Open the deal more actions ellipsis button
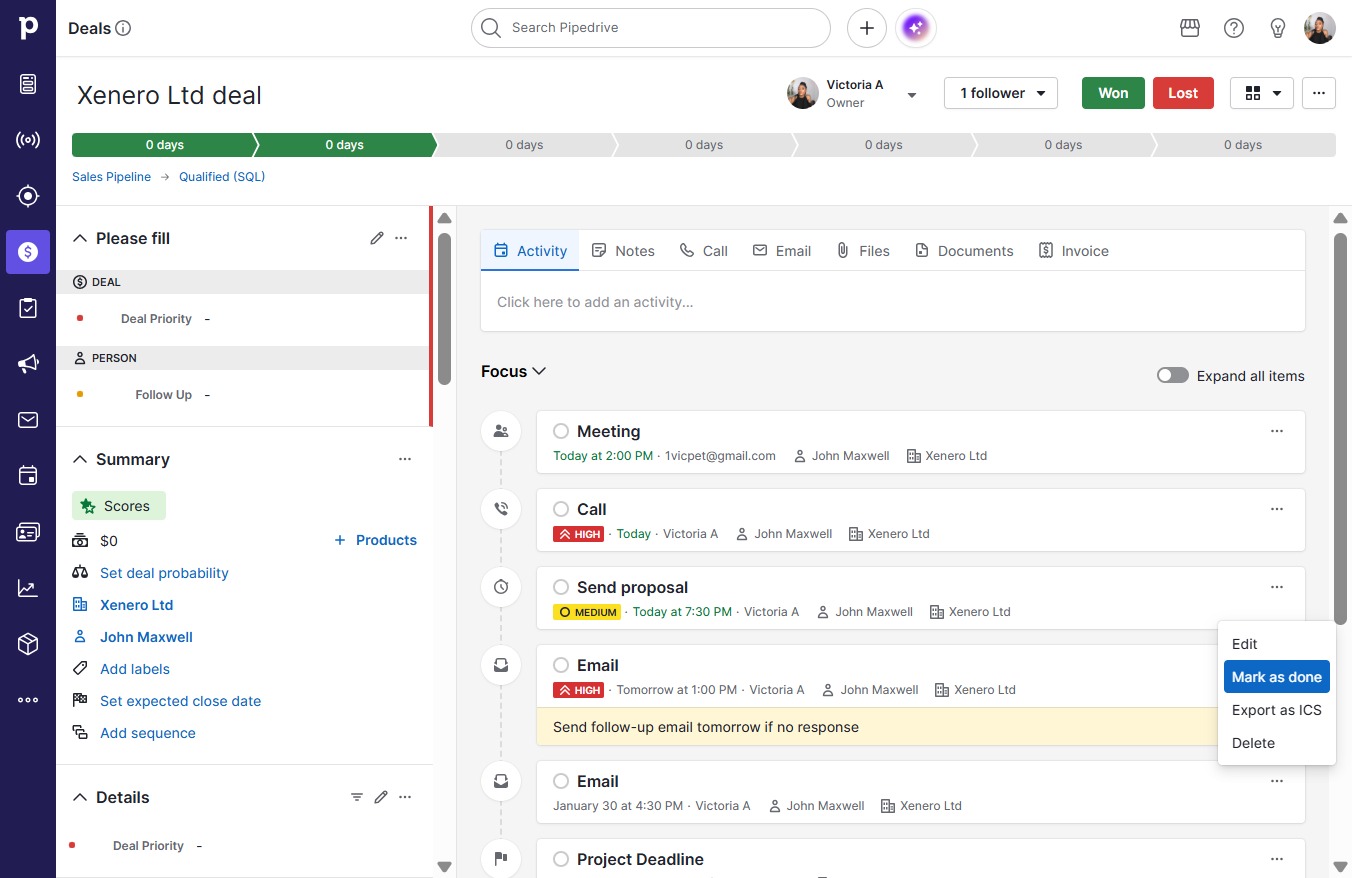 click(x=1319, y=93)
